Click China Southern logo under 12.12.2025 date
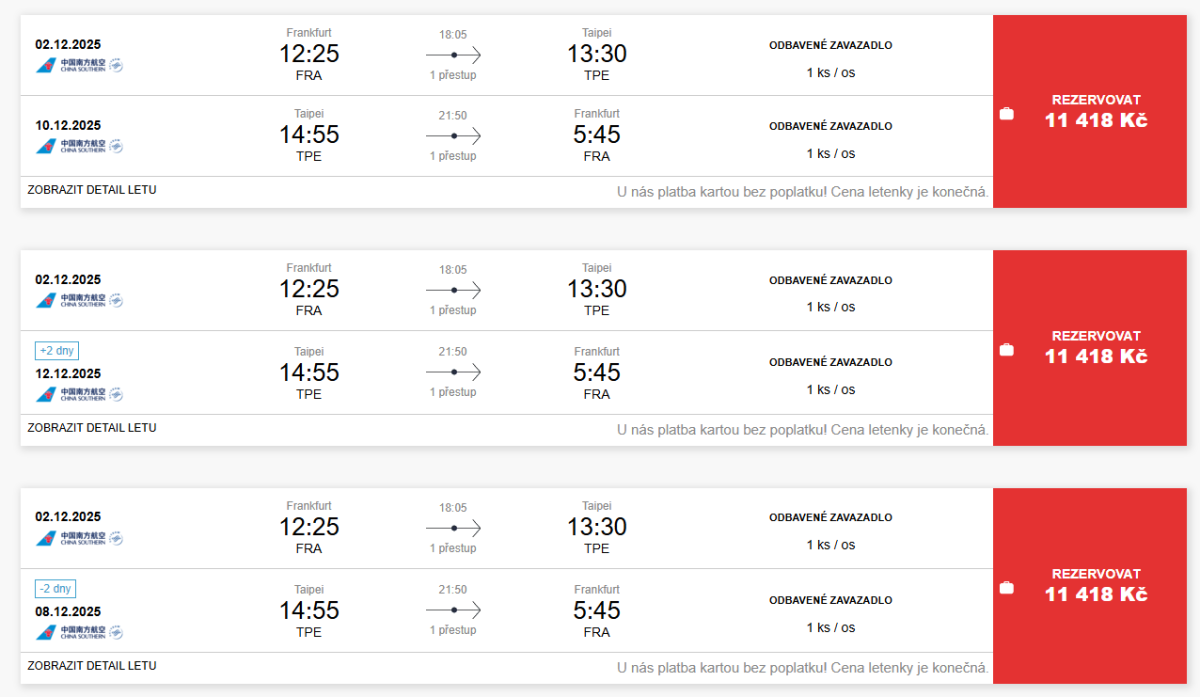1200x697 pixels. (79, 394)
